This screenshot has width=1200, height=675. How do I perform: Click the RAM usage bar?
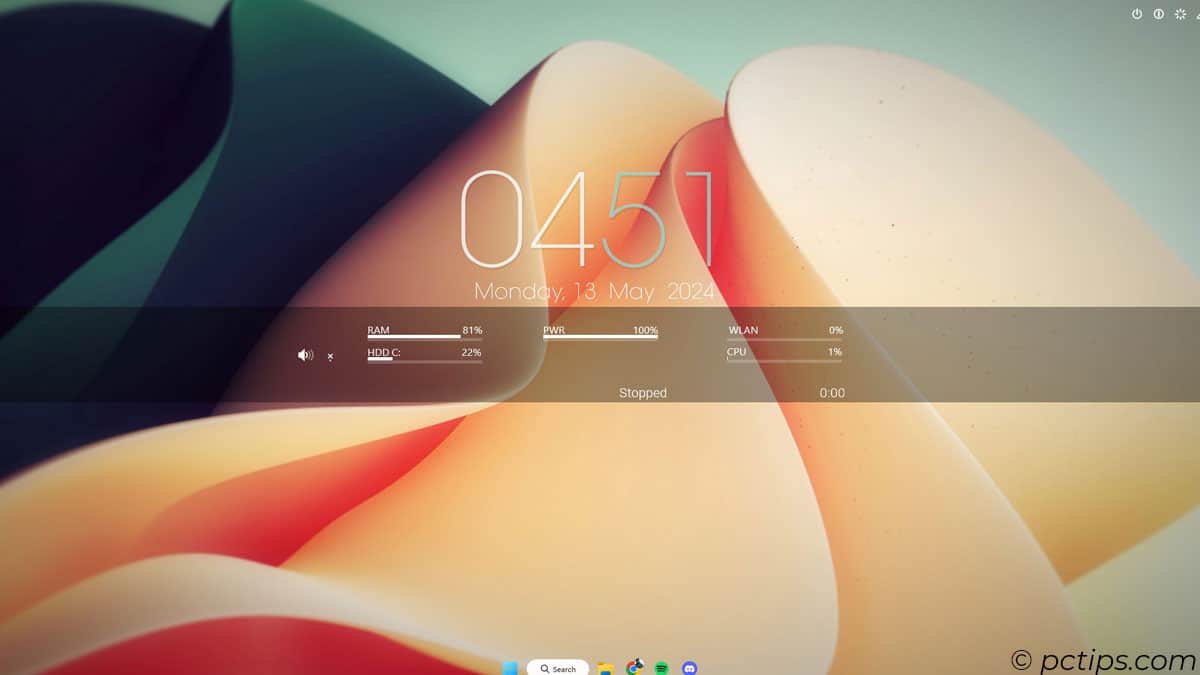[x=424, y=337]
